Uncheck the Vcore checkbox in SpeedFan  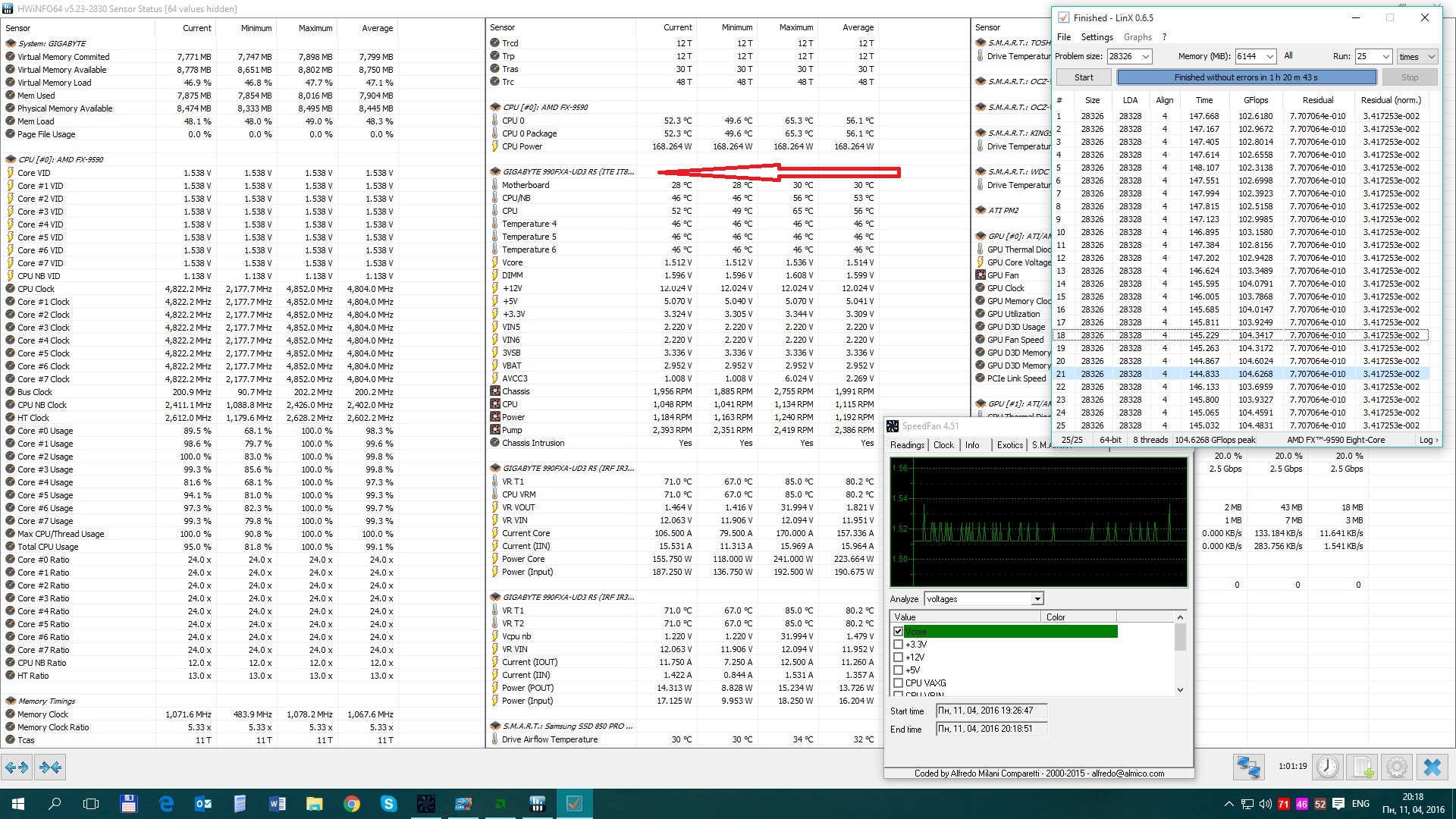pos(898,632)
